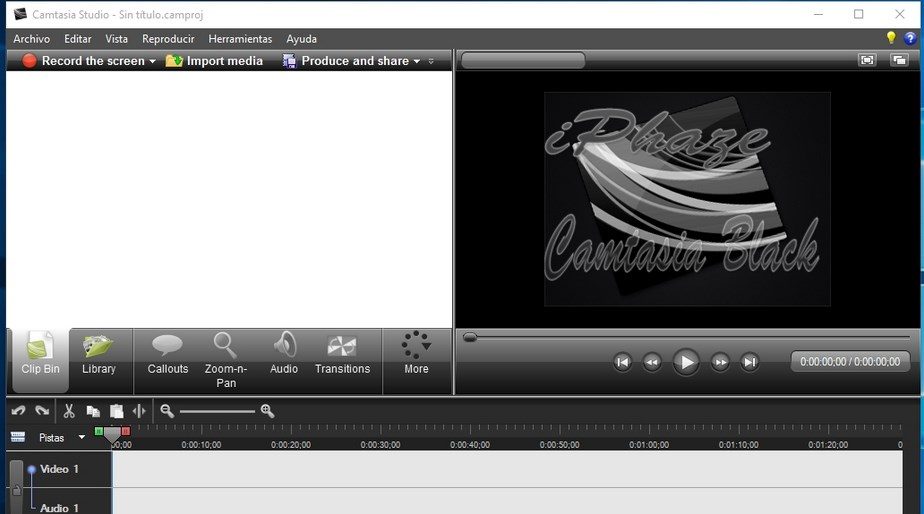924x514 pixels.
Task: Minimize the Camtasia Studio window
Action: (x=819, y=14)
